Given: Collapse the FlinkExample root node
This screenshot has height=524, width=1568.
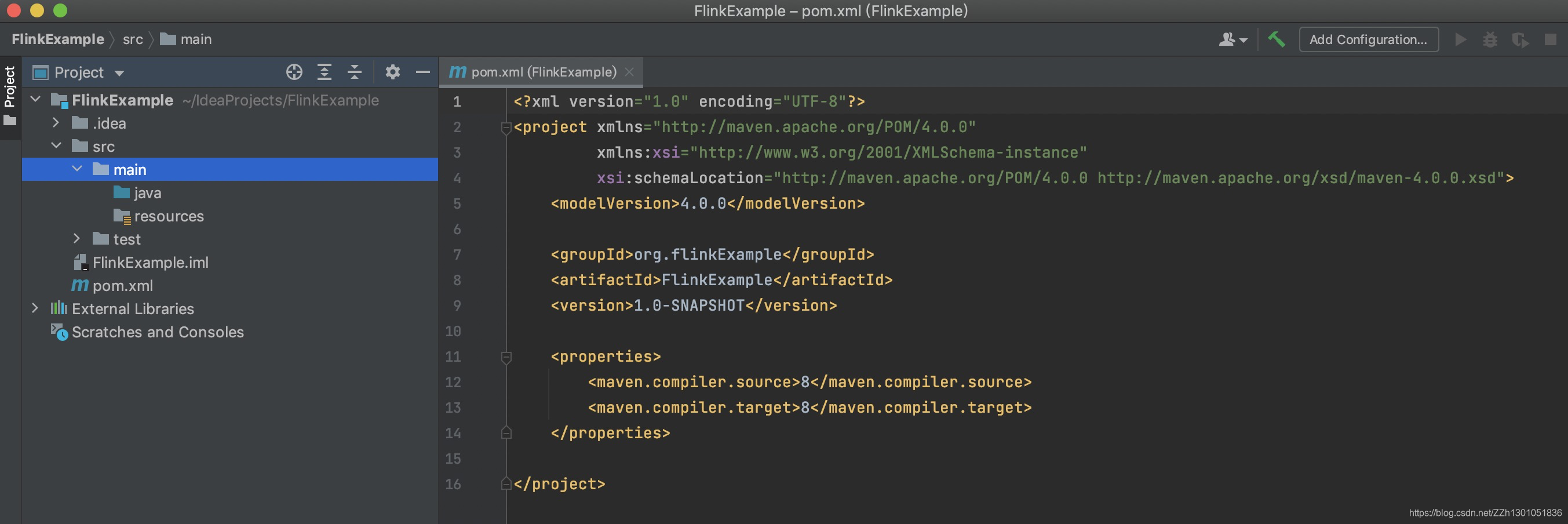Looking at the screenshot, I should [x=35, y=99].
